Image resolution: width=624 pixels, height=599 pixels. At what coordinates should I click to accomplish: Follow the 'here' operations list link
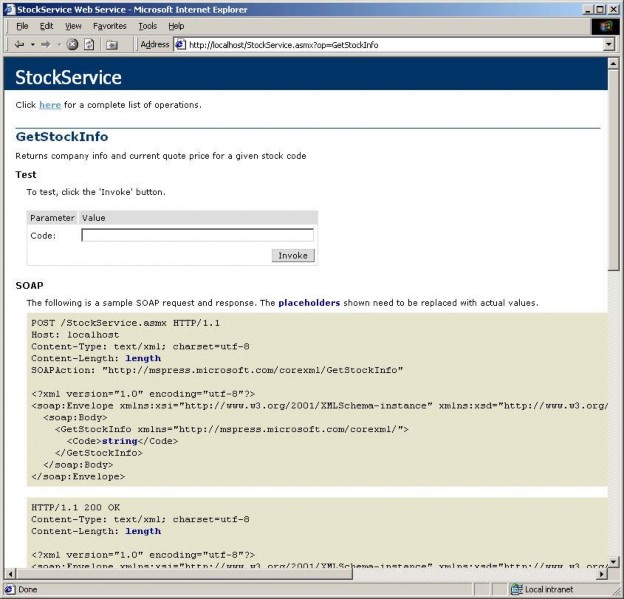pos(50,104)
